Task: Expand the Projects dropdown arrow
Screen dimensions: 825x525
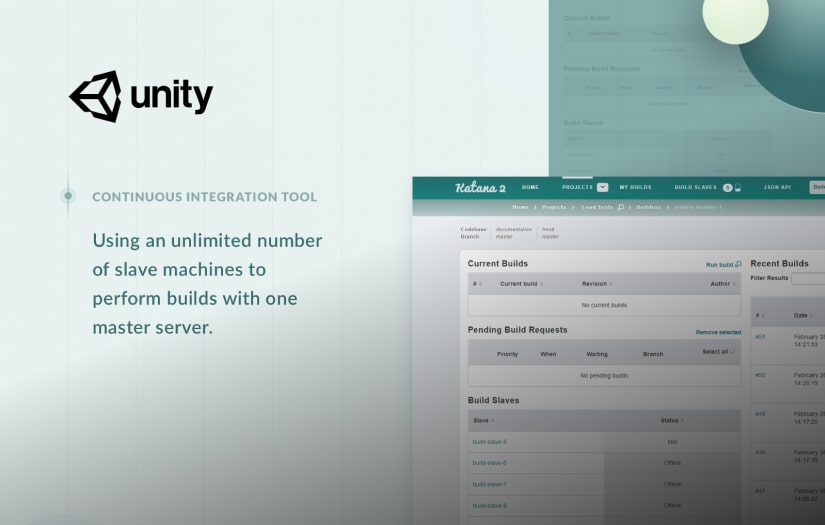Action: 602,187
